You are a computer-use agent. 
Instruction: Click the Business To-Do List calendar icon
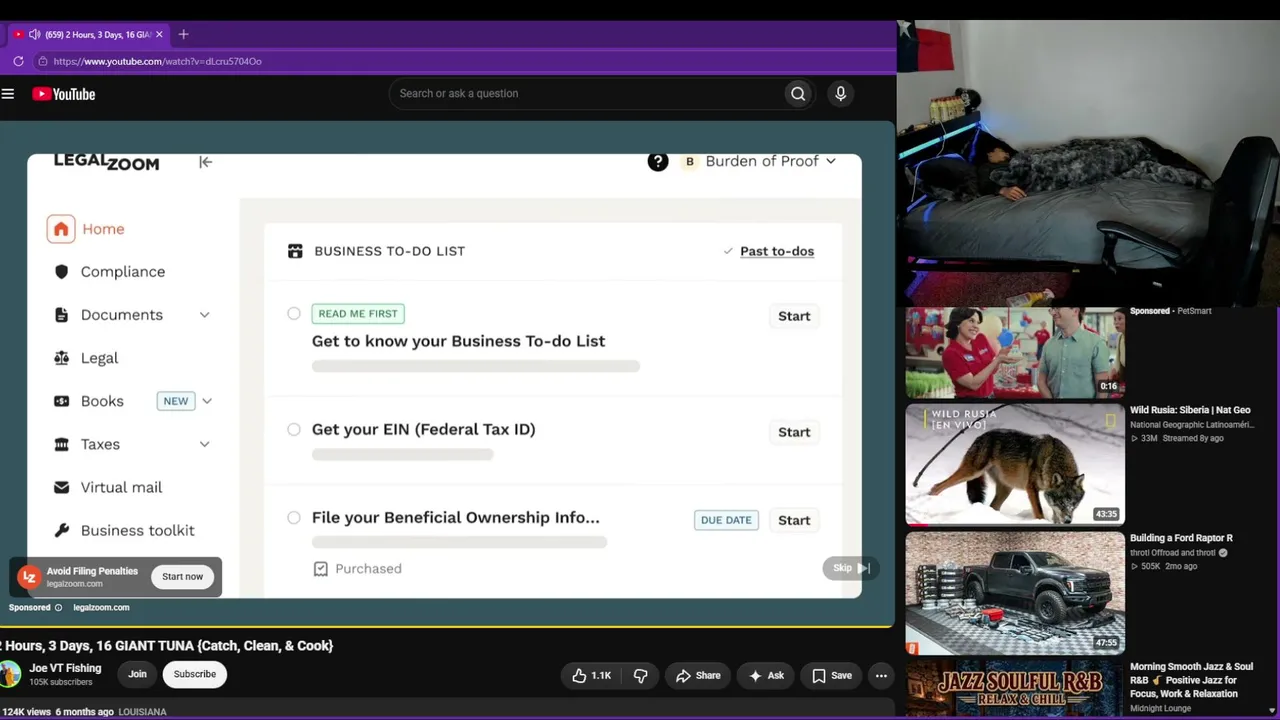point(295,251)
